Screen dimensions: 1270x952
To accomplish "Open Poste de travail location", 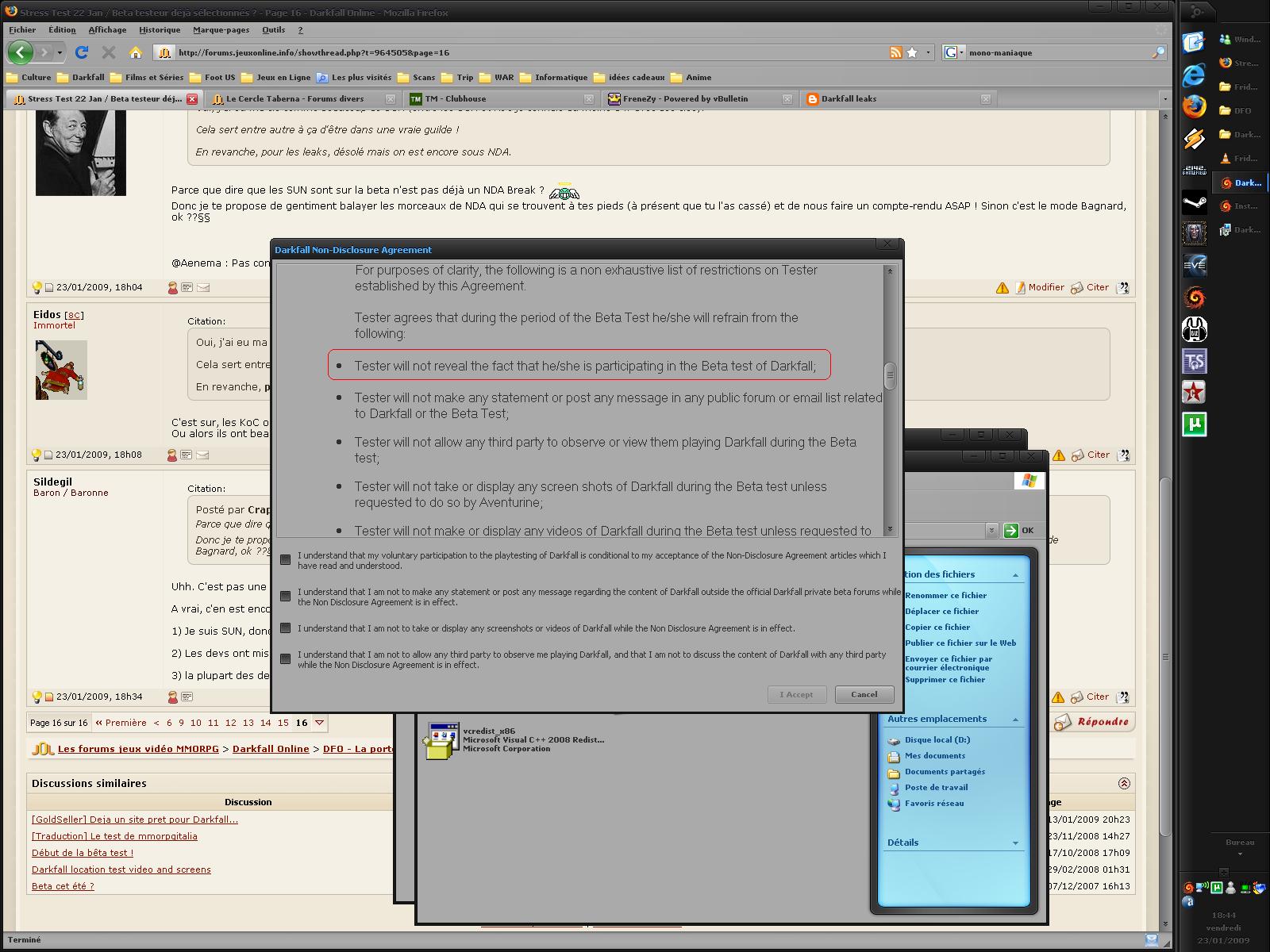I will 936,788.
